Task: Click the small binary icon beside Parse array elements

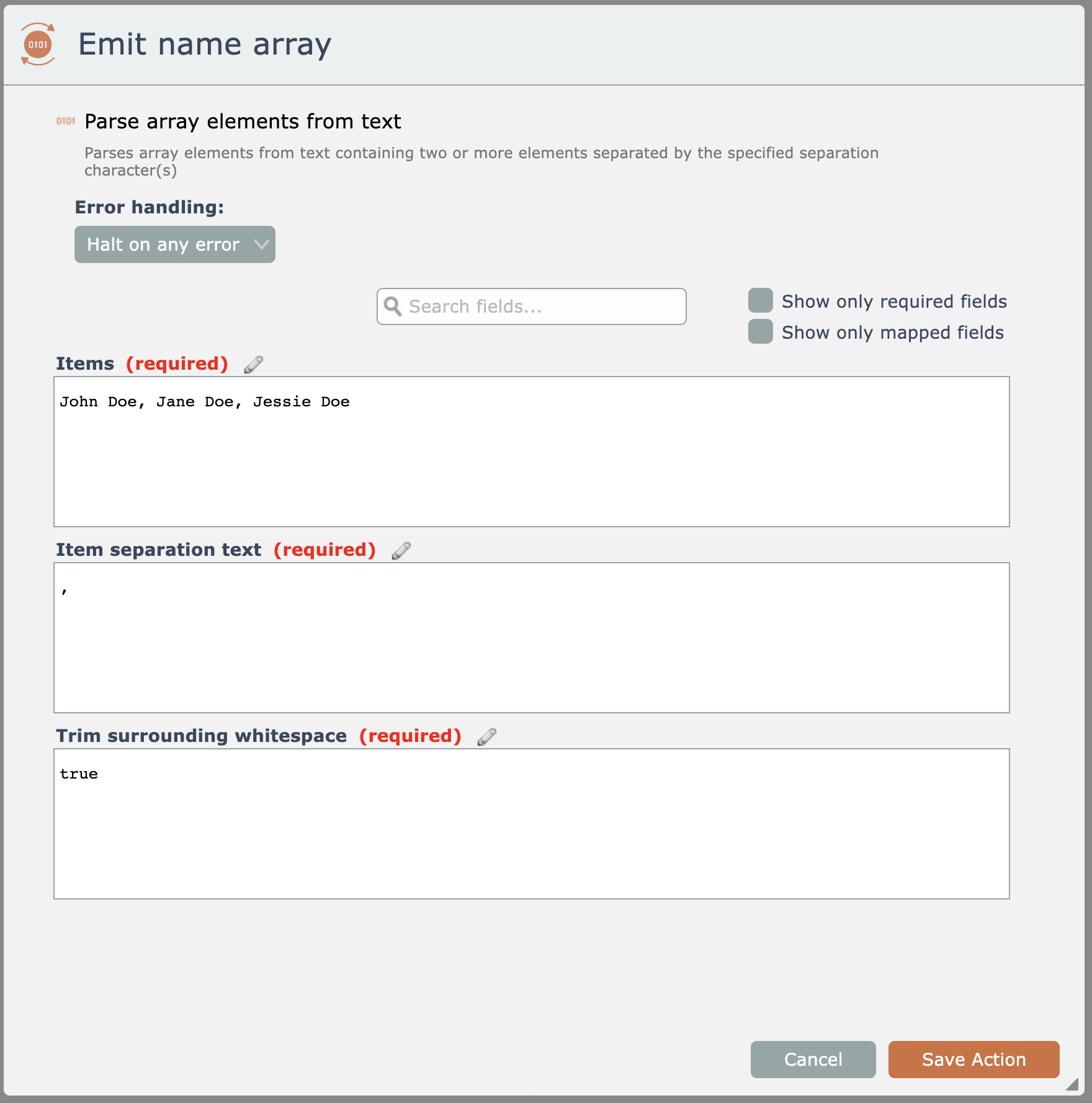Action: [x=65, y=121]
